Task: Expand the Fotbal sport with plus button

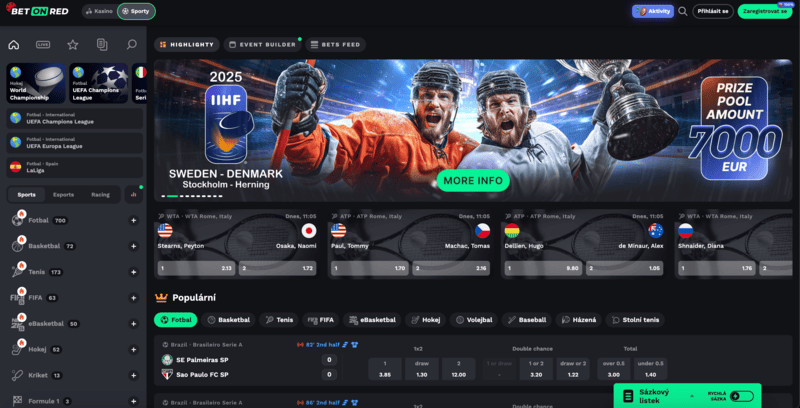Action: [x=134, y=220]
